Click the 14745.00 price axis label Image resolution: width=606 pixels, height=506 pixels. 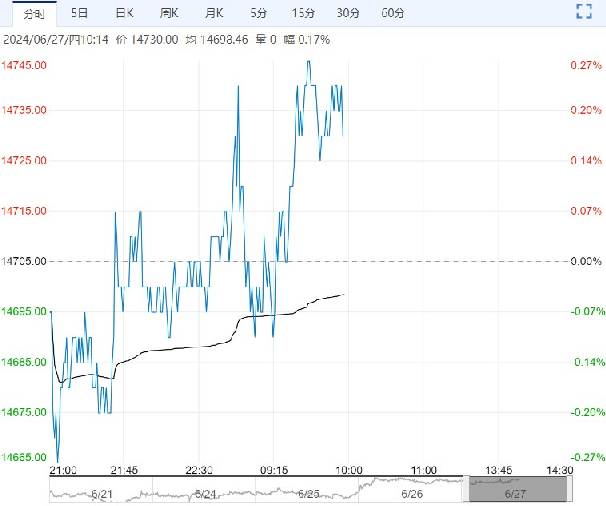click(x=24, y=65)
